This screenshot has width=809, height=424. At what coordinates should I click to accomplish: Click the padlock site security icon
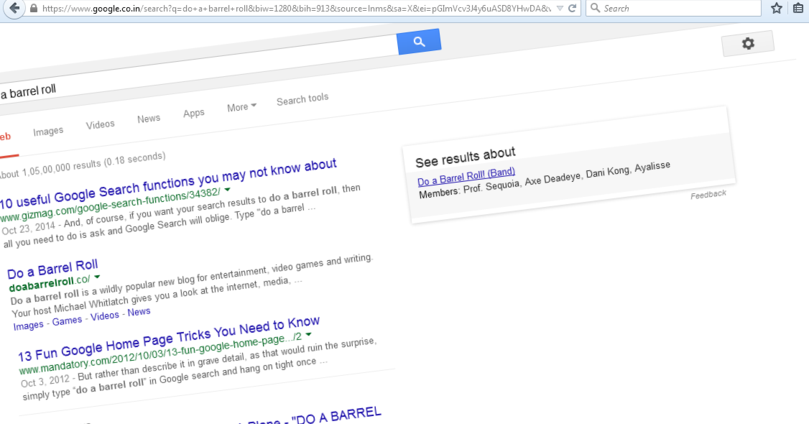point(34,8)
